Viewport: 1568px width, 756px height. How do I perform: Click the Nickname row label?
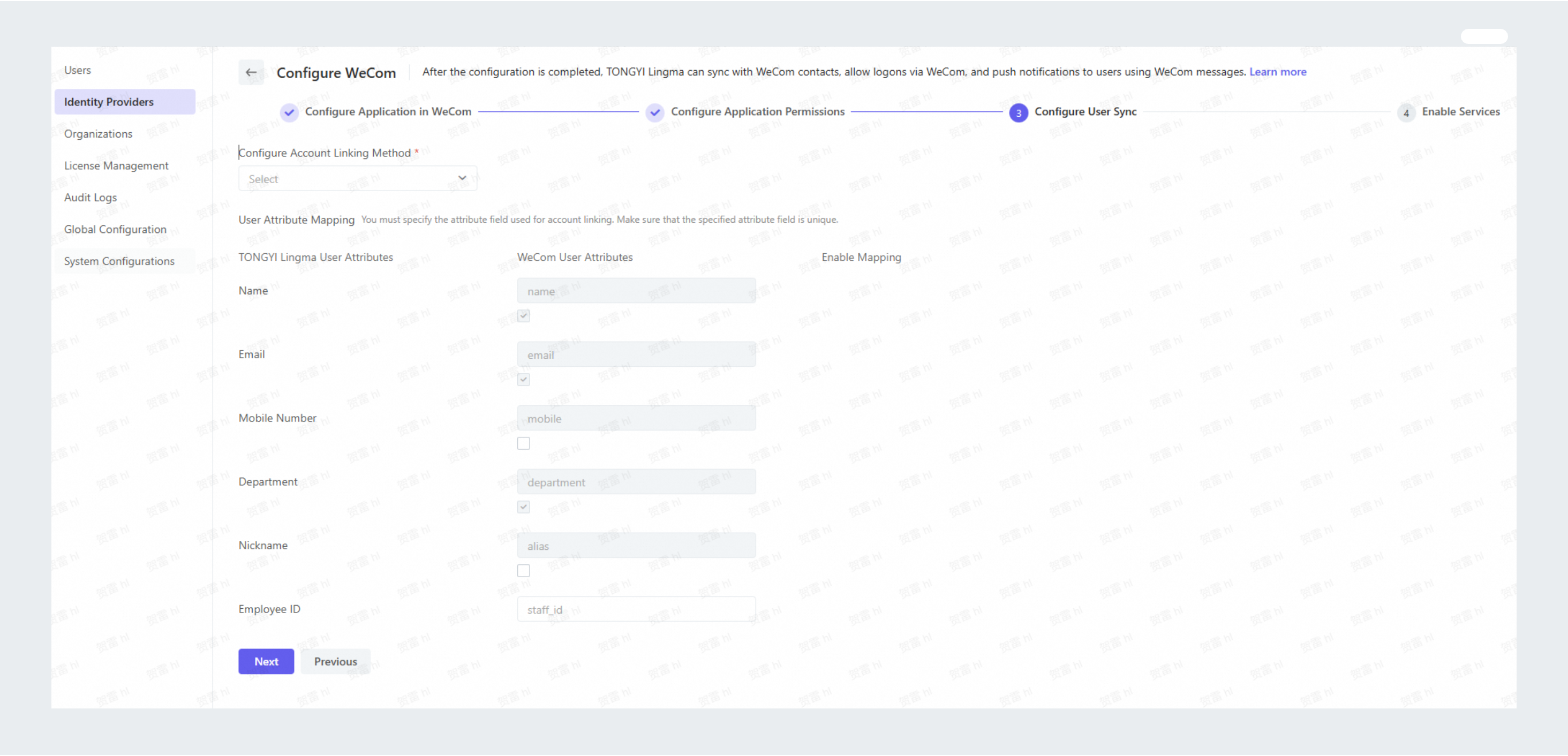[x=263, y=546]
